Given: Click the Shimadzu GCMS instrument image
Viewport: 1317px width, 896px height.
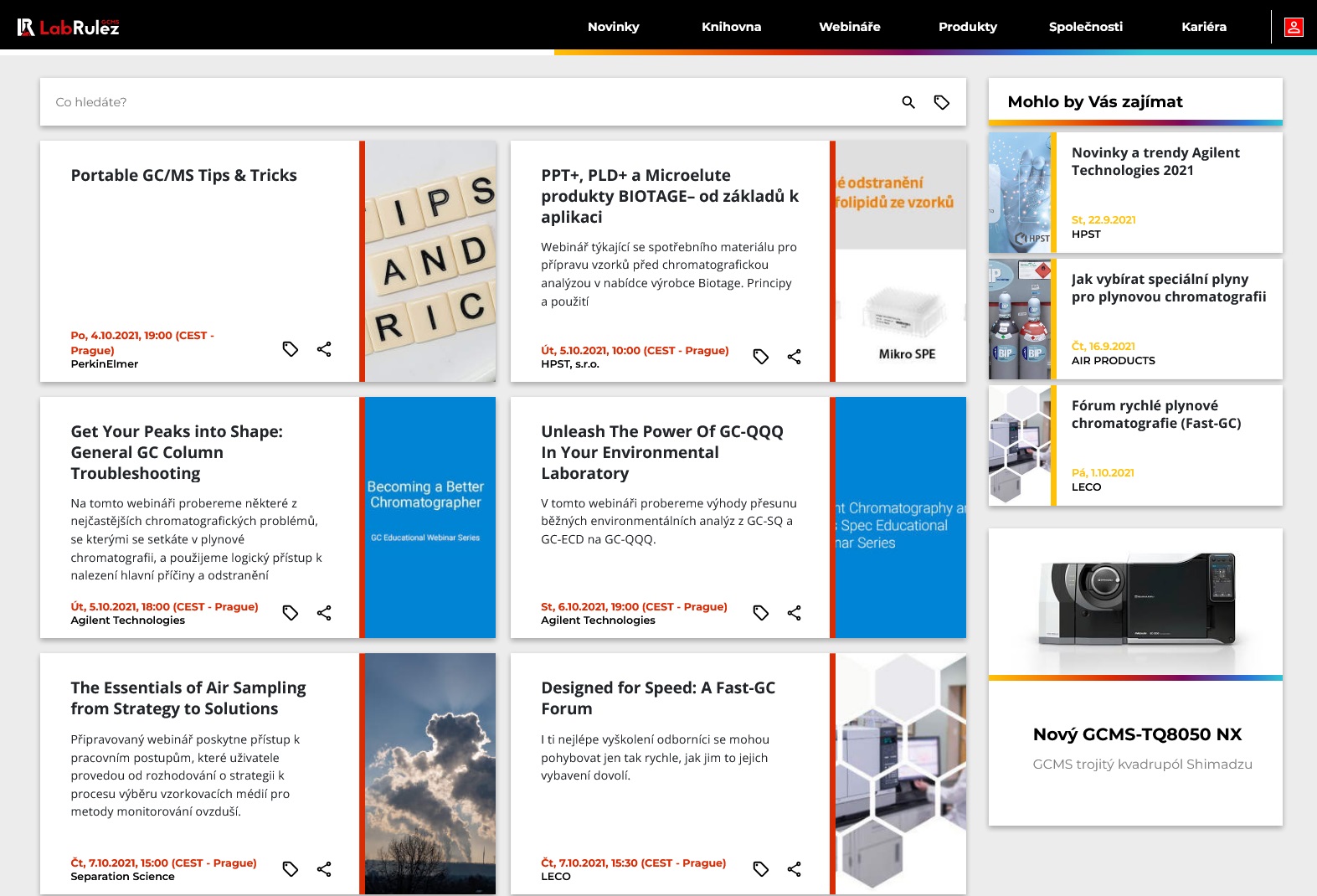Looking at the screenshot, I should [1135, 602].
